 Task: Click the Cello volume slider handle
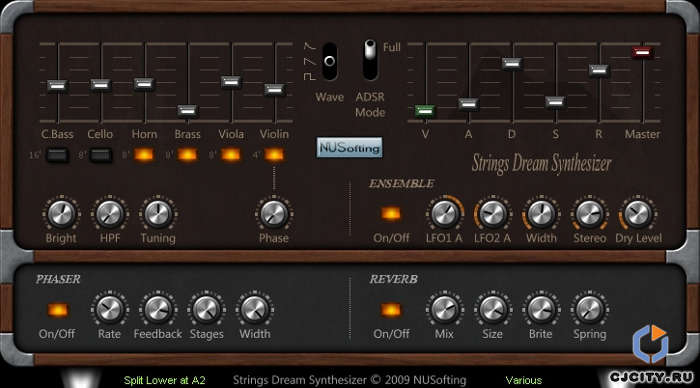click(x=101, y=84)
